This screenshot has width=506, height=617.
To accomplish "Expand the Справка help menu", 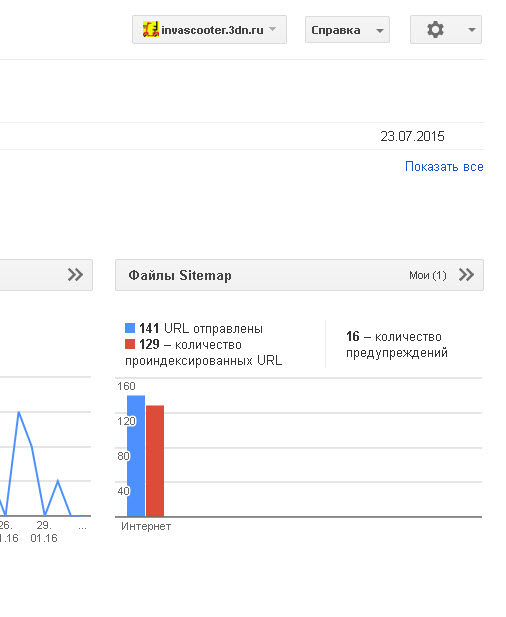I will tap(347, 30).
